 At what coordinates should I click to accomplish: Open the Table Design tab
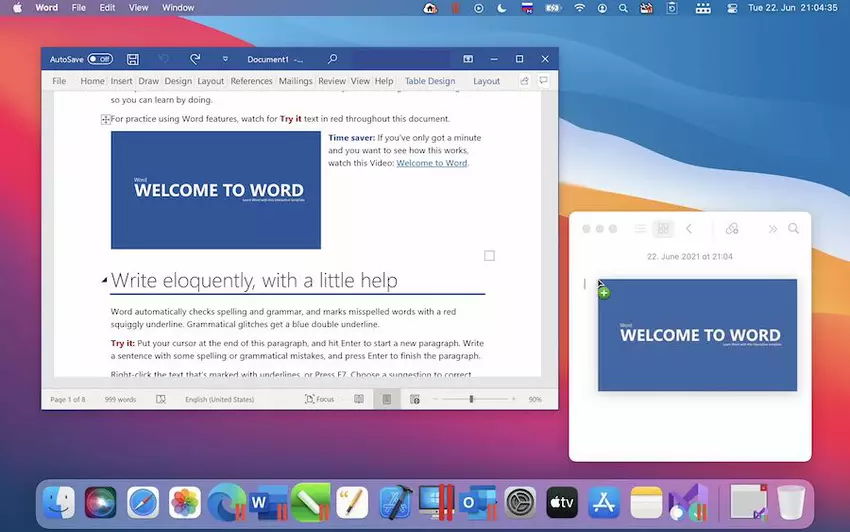pos(429,81)
